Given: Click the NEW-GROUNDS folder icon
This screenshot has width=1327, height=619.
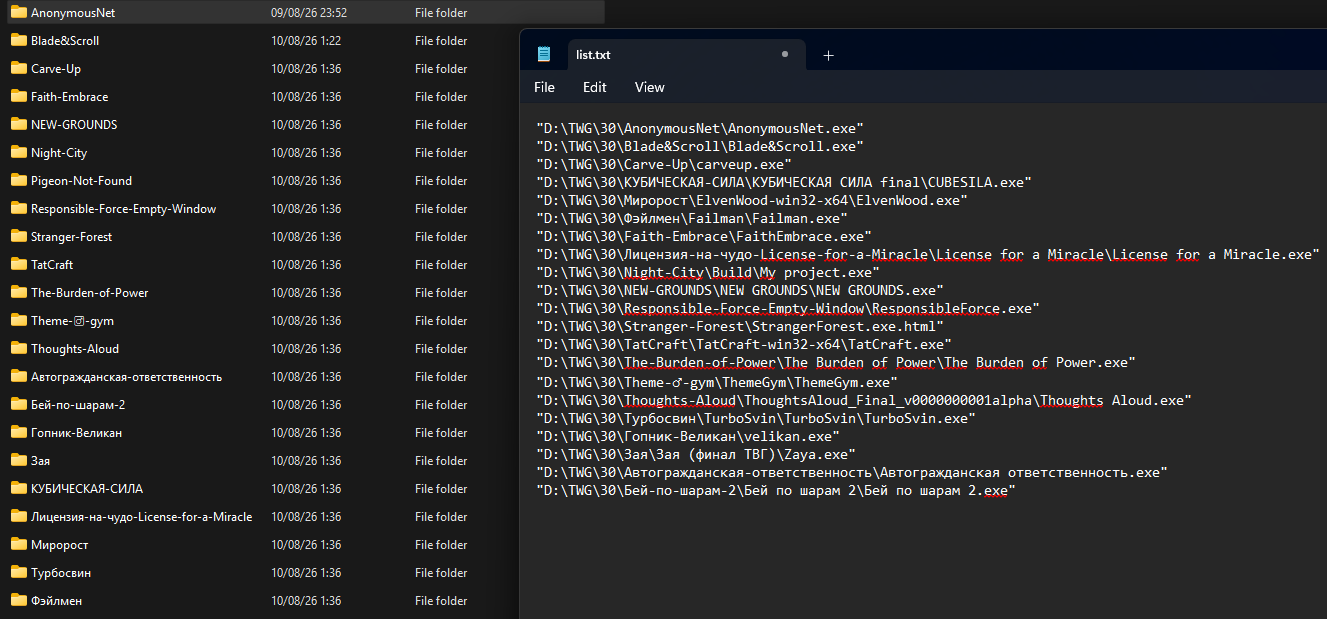Looking at the screenshot, I should coord(18,125).
